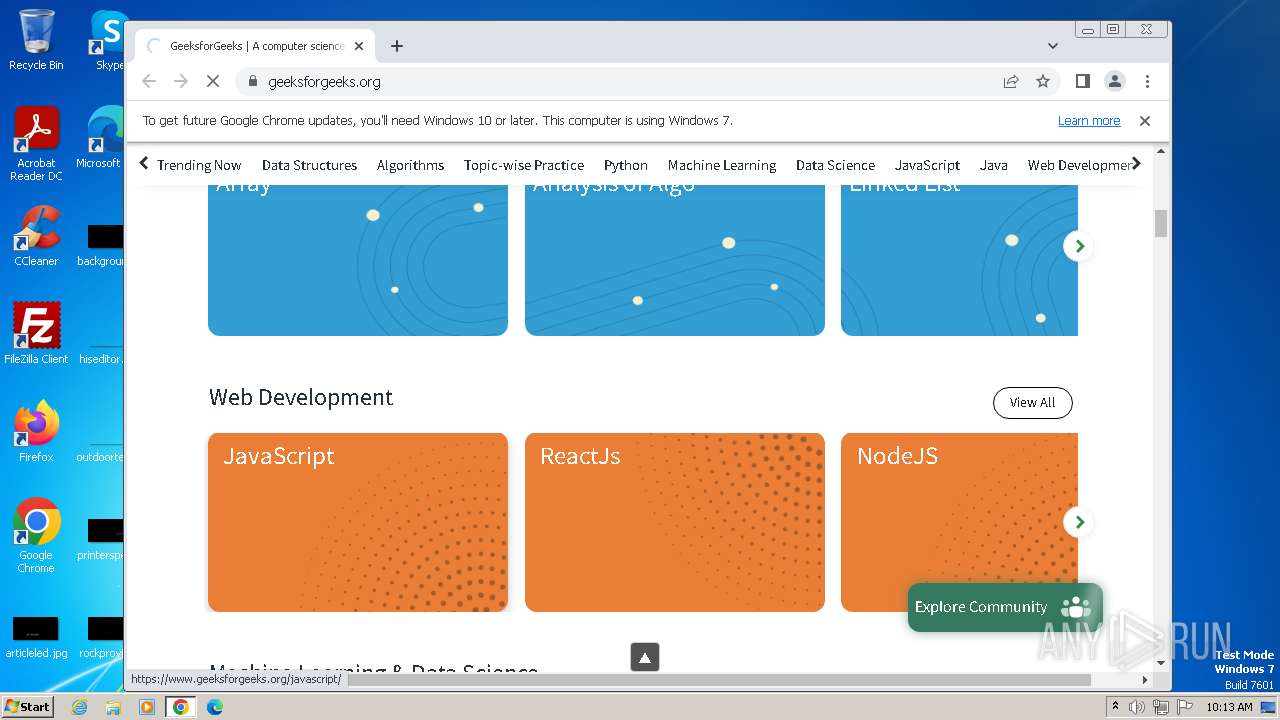The height and width of the screenshot is (720, 1280).
Task: Open Trending Now in the nav bar
Action: click(199, 165)
